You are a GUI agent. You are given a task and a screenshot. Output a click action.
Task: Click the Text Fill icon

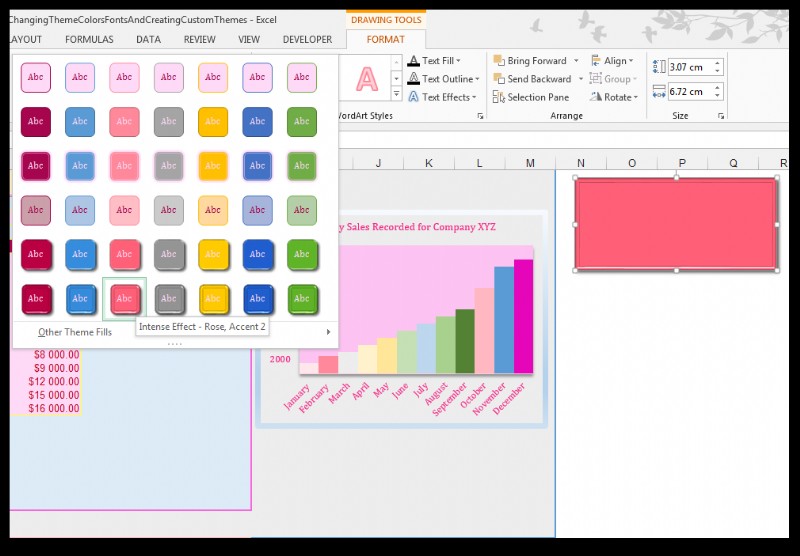pyautogui.click(x=413, y=61)
